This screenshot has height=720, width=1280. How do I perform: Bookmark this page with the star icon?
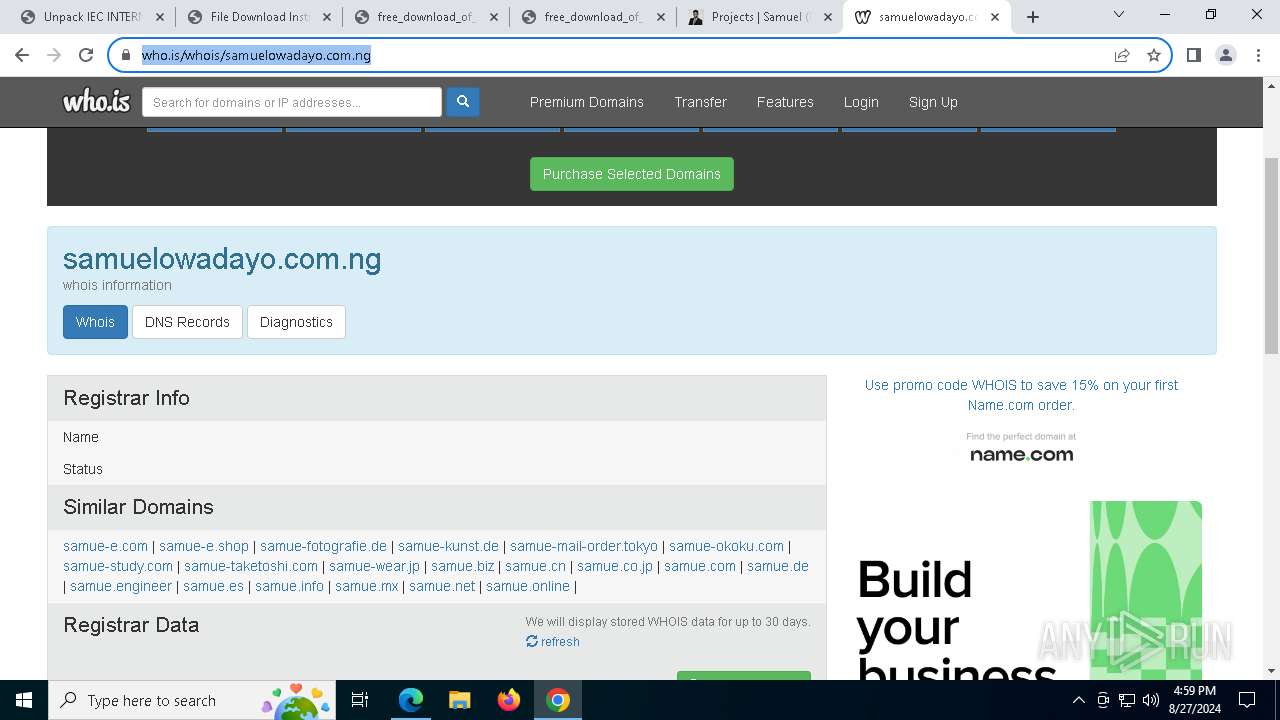pos(1154,55)
